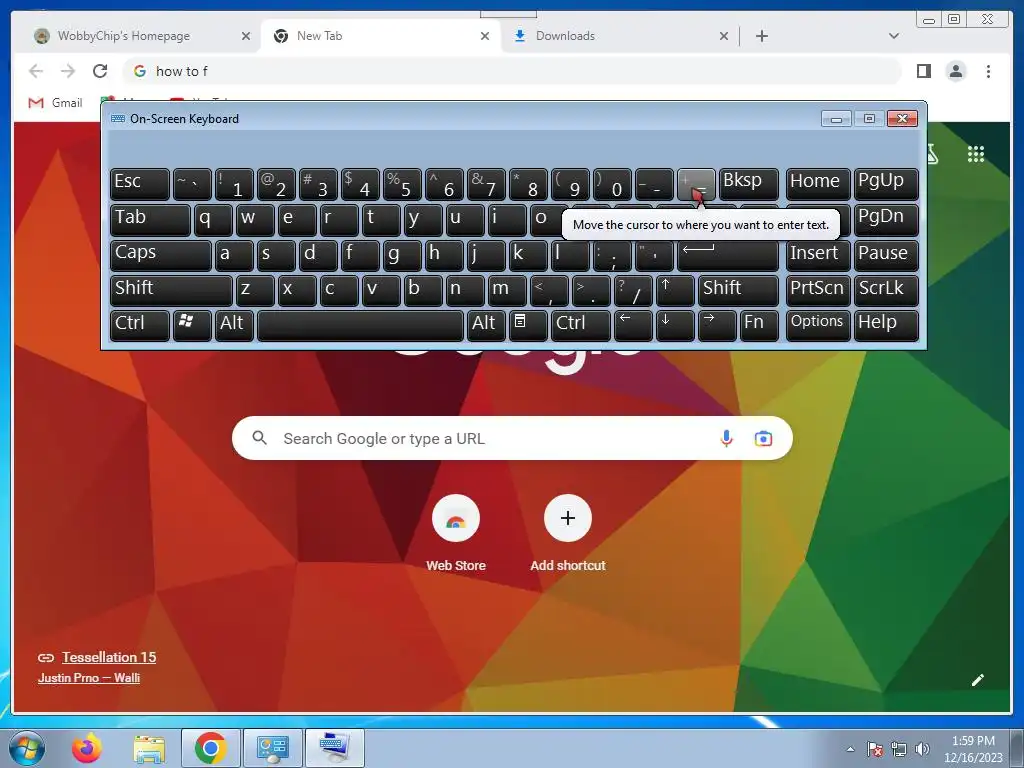Go back with the Chrome back arrow
Screen dimensions: 1024x768
tap(36, 71)
